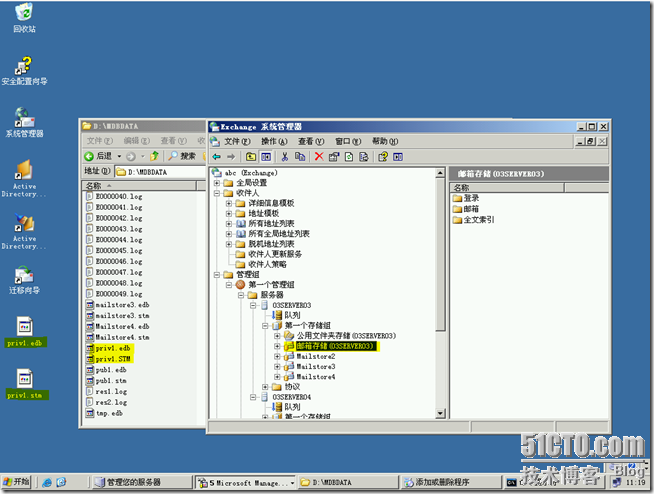Image resolution: width=654 pixels, height=494 pixels.
Task: Select the mailstore3.edb file
Action: (x=118, y=305)
